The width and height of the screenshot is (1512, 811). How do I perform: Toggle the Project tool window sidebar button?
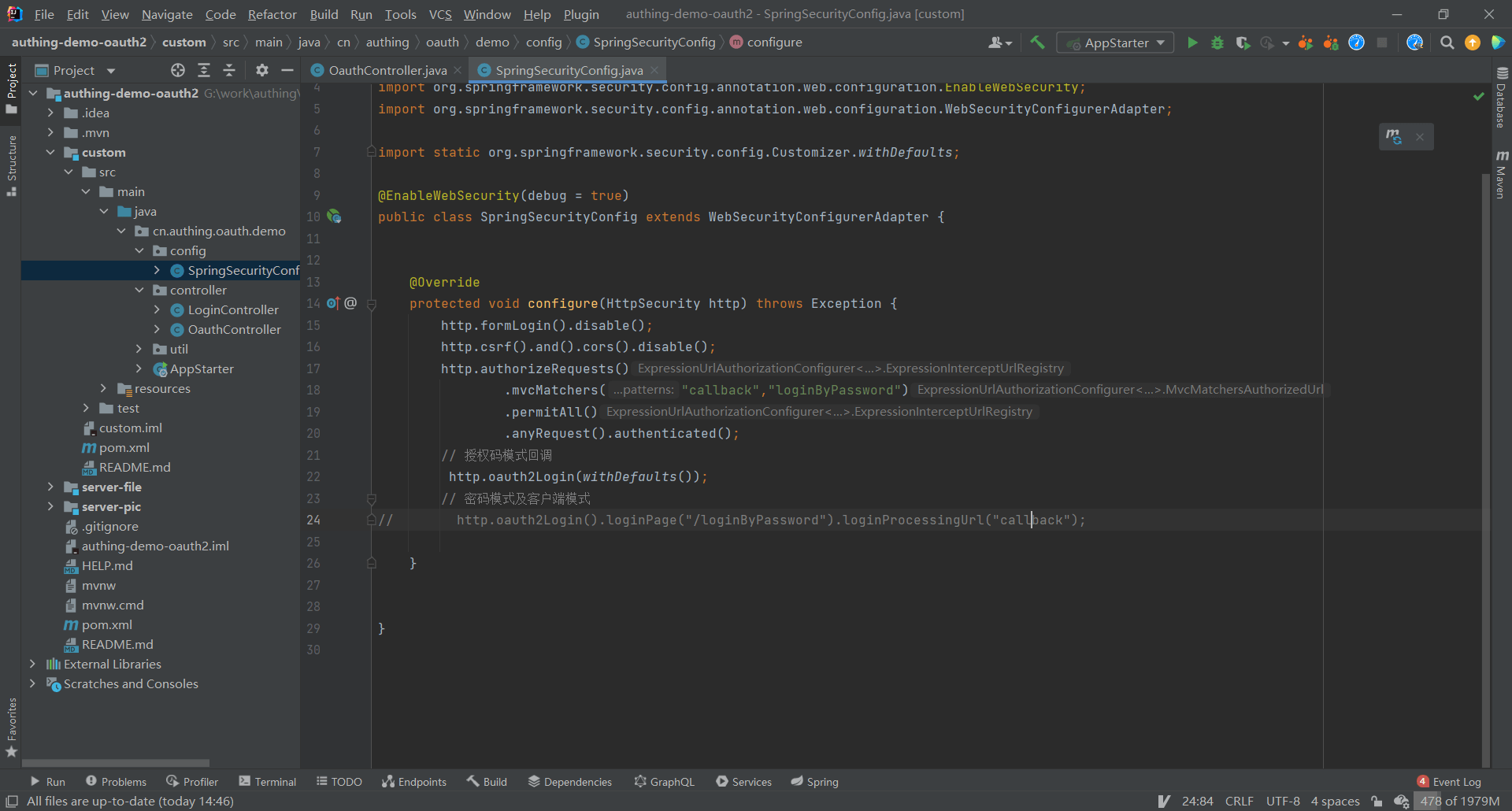point(11,87)
